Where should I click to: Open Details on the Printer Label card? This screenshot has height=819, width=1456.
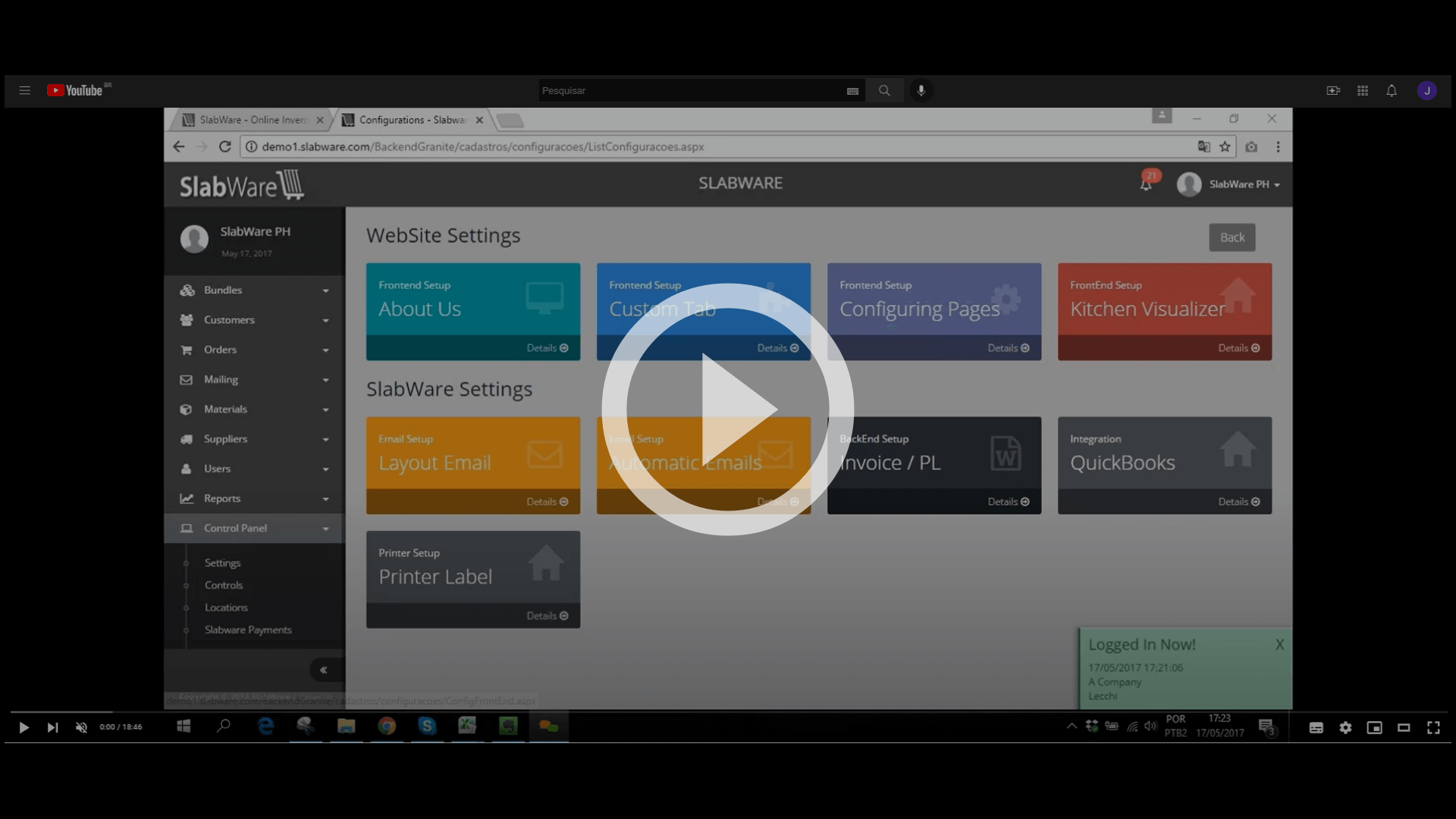point(547,616)
